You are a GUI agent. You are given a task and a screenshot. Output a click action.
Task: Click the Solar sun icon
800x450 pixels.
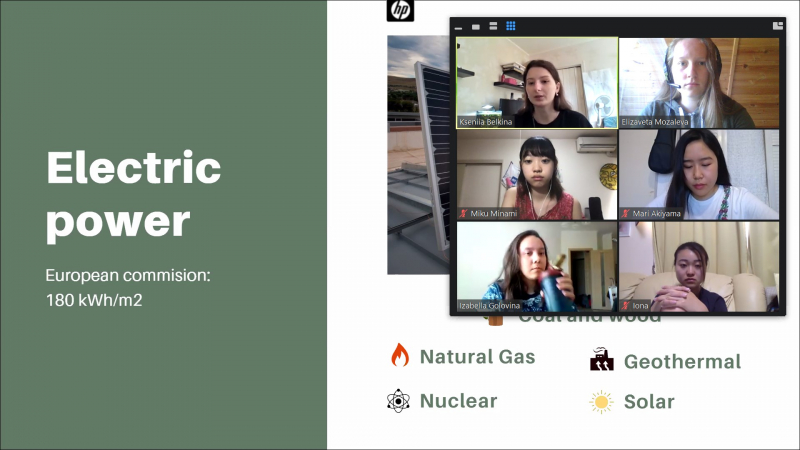[601, 402]
